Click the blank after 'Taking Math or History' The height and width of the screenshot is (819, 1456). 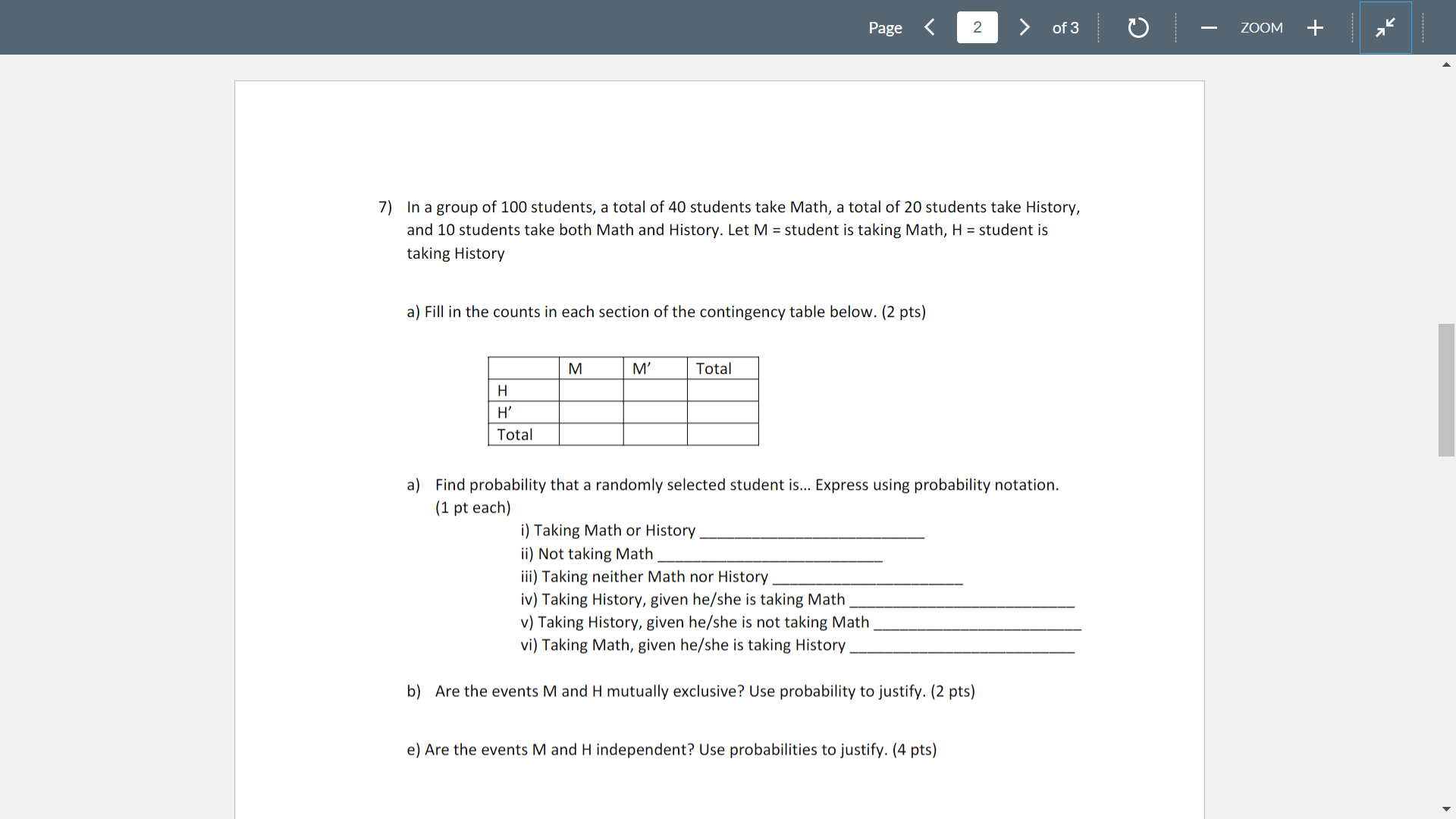pos(811,535)
